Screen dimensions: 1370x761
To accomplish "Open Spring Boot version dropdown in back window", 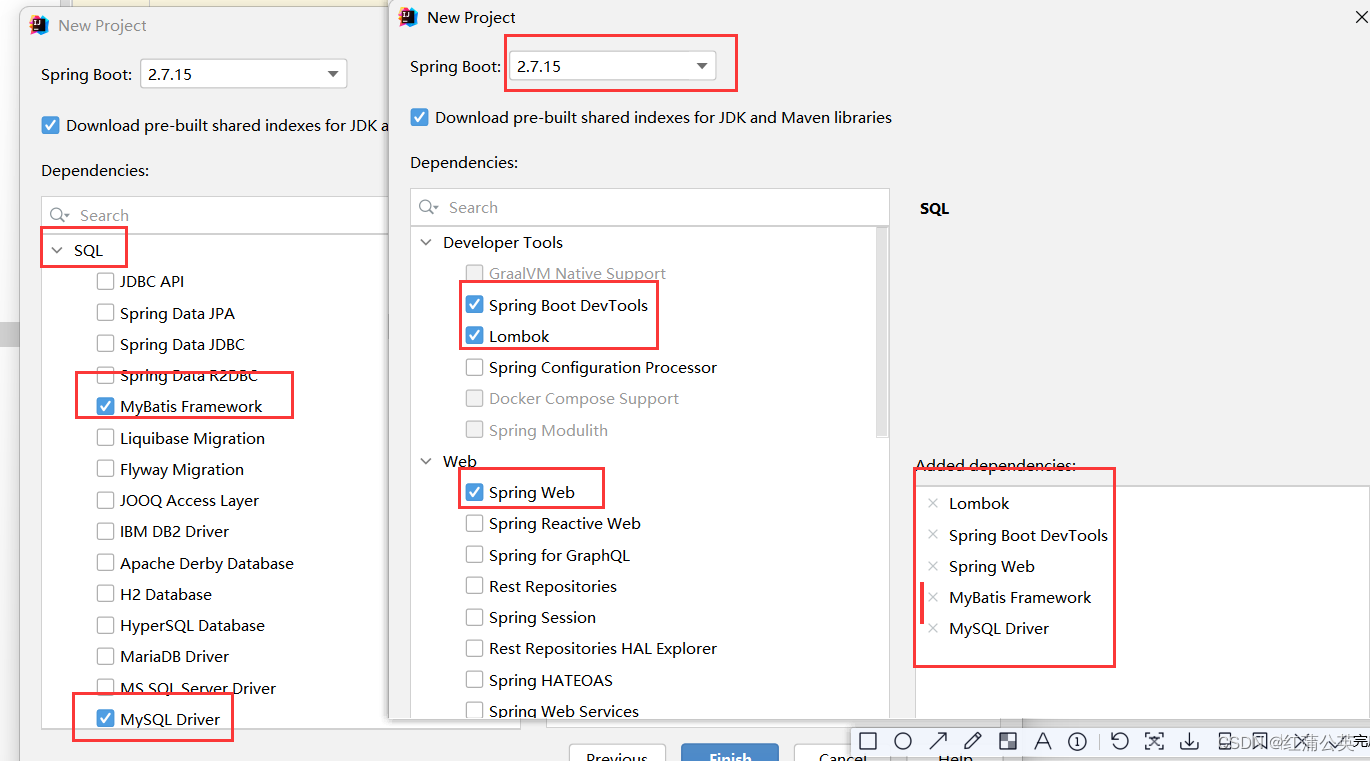I will [x=243, y=74].
